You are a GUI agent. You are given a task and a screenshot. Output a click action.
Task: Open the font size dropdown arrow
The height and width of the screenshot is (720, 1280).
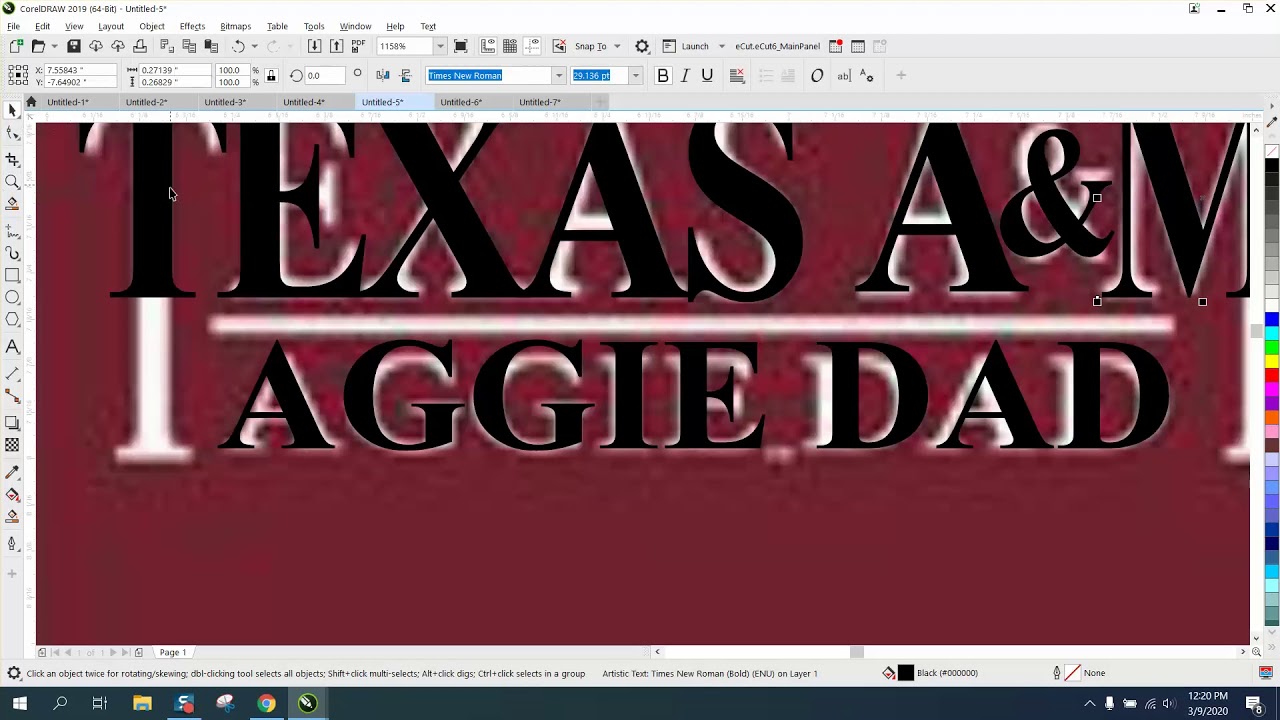pyautogui.click(x=635, y=75)
